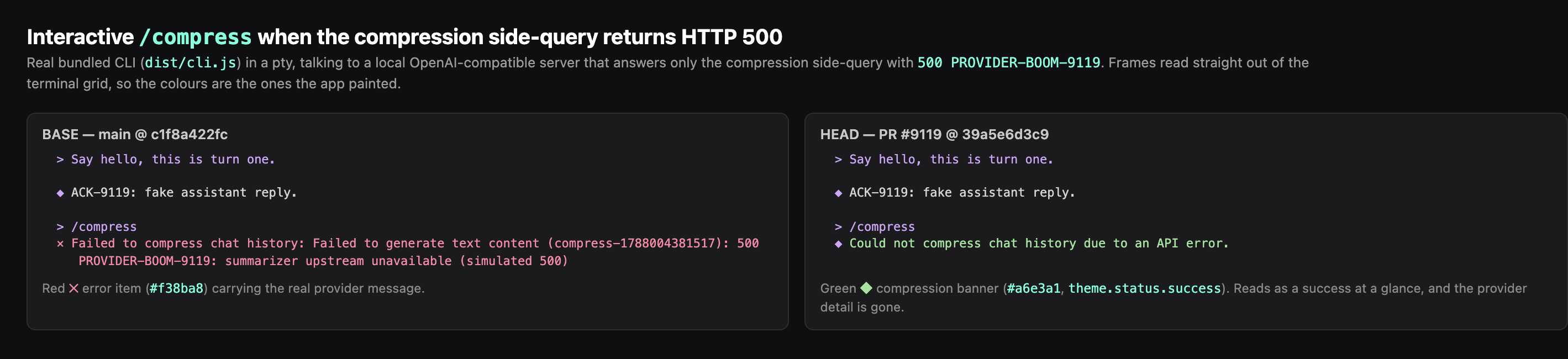Click the Could not compress chat history message
Image resolution: width=1568 pixels, height=359 pixels.
[1039, 244]
